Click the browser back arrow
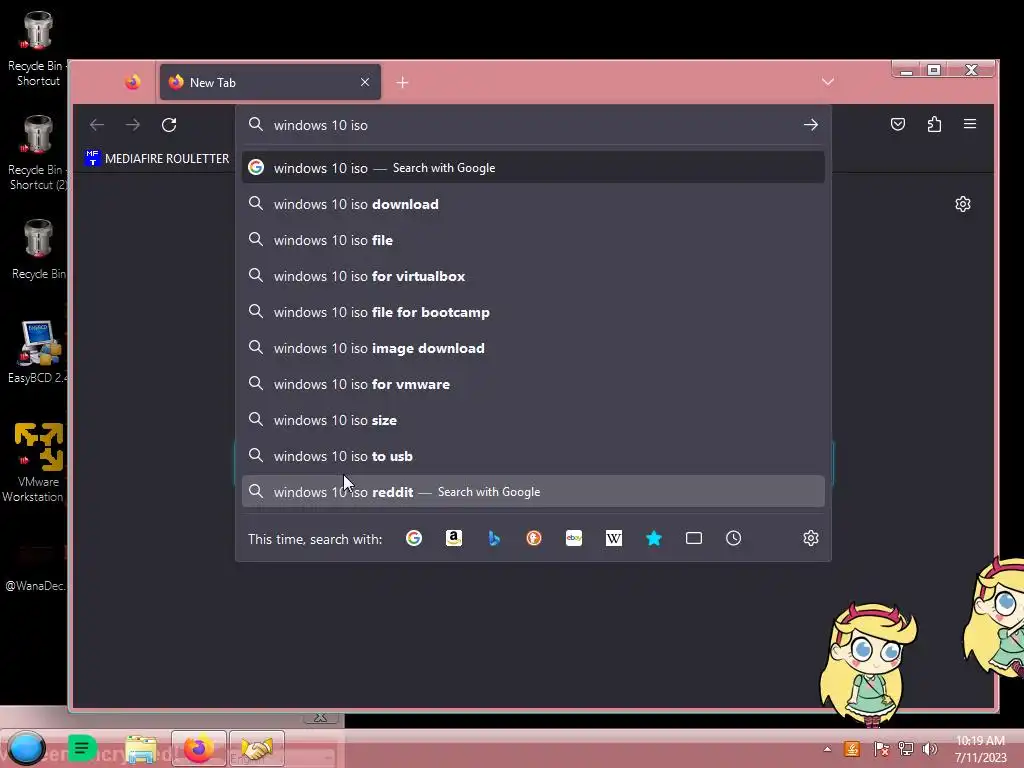 click(97, 125)
